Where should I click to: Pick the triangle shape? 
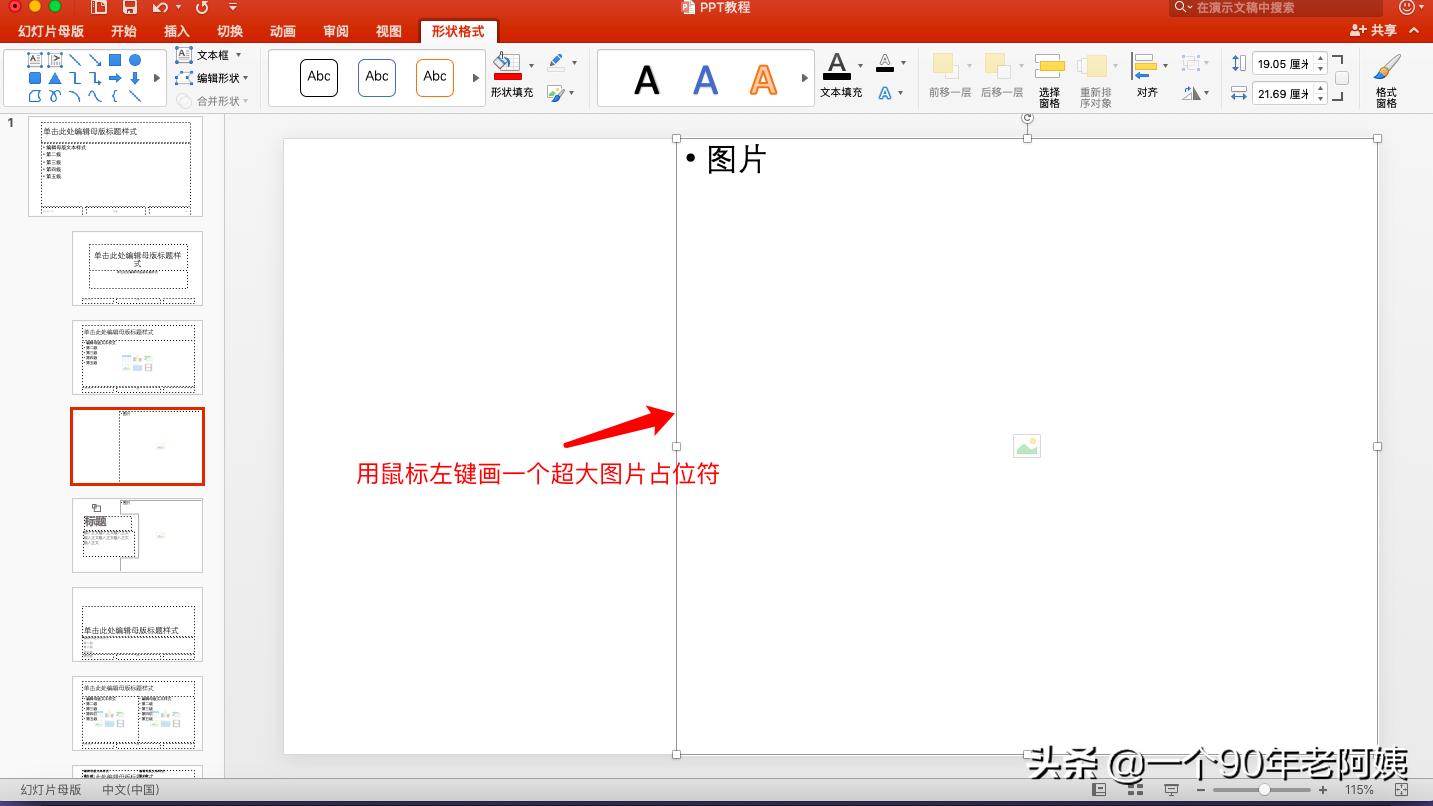point(55,78)
